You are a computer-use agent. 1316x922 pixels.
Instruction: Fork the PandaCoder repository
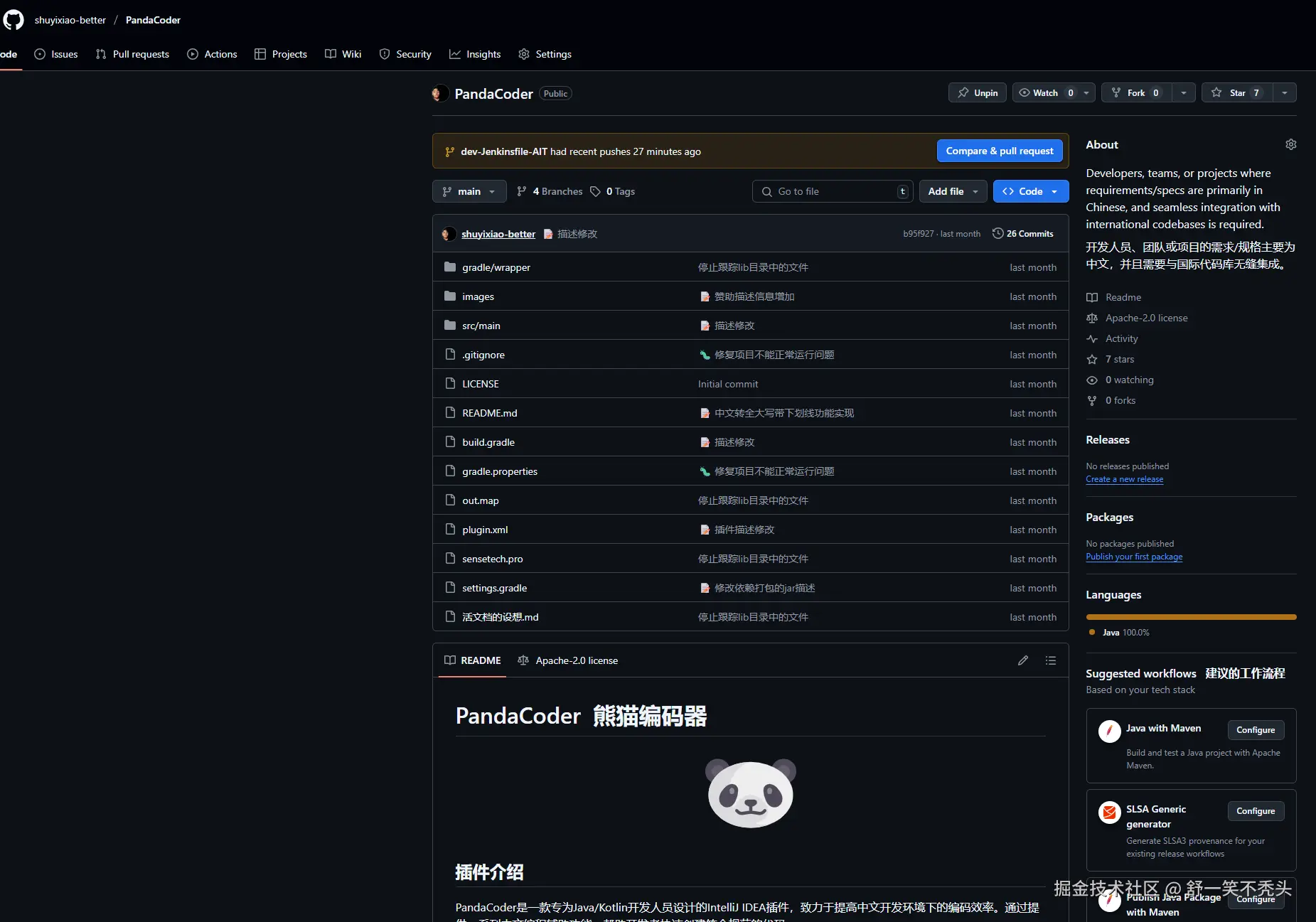[x=1136, y=93]
